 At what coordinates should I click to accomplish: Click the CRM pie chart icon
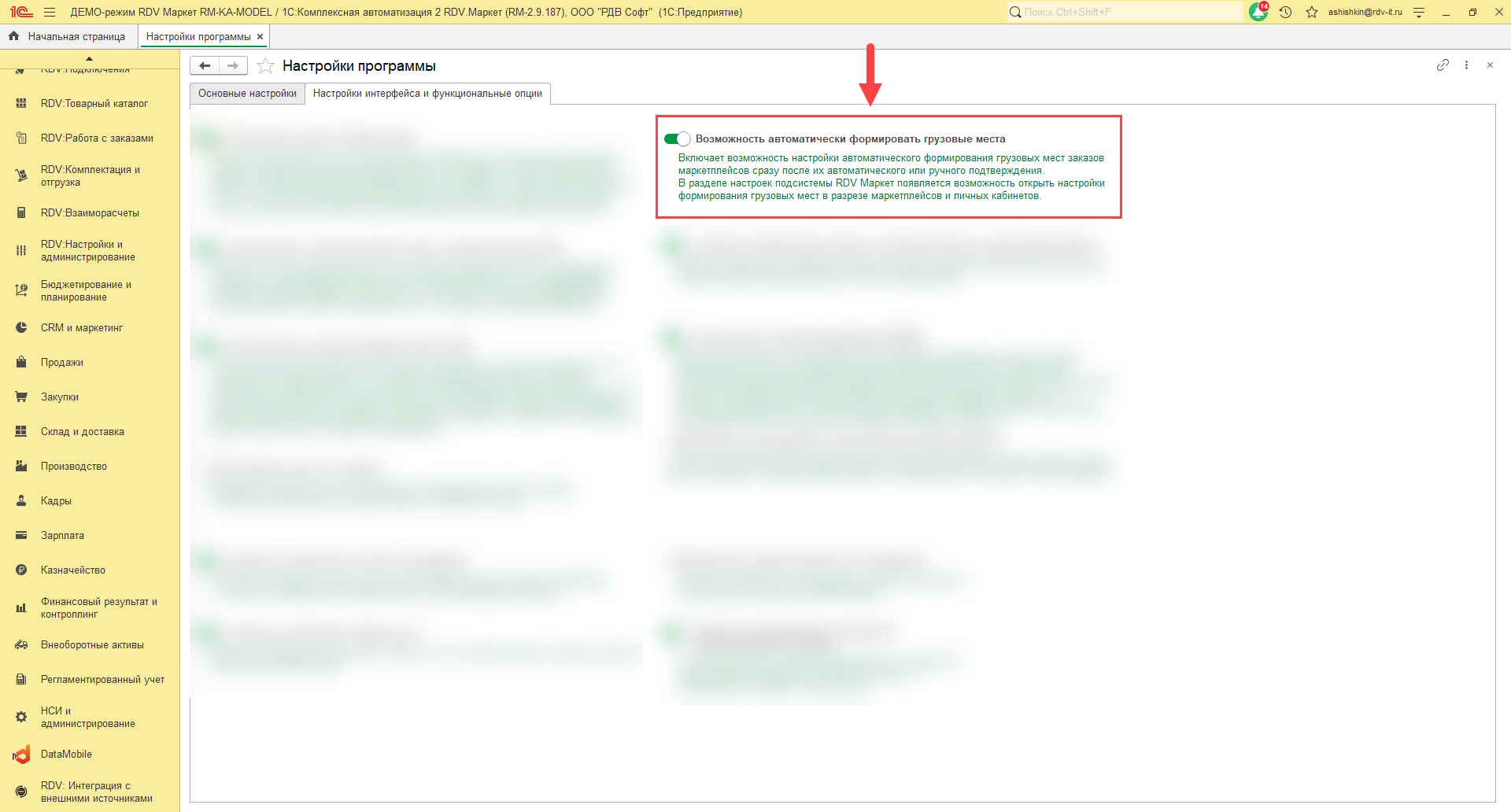tap(21, 328)
